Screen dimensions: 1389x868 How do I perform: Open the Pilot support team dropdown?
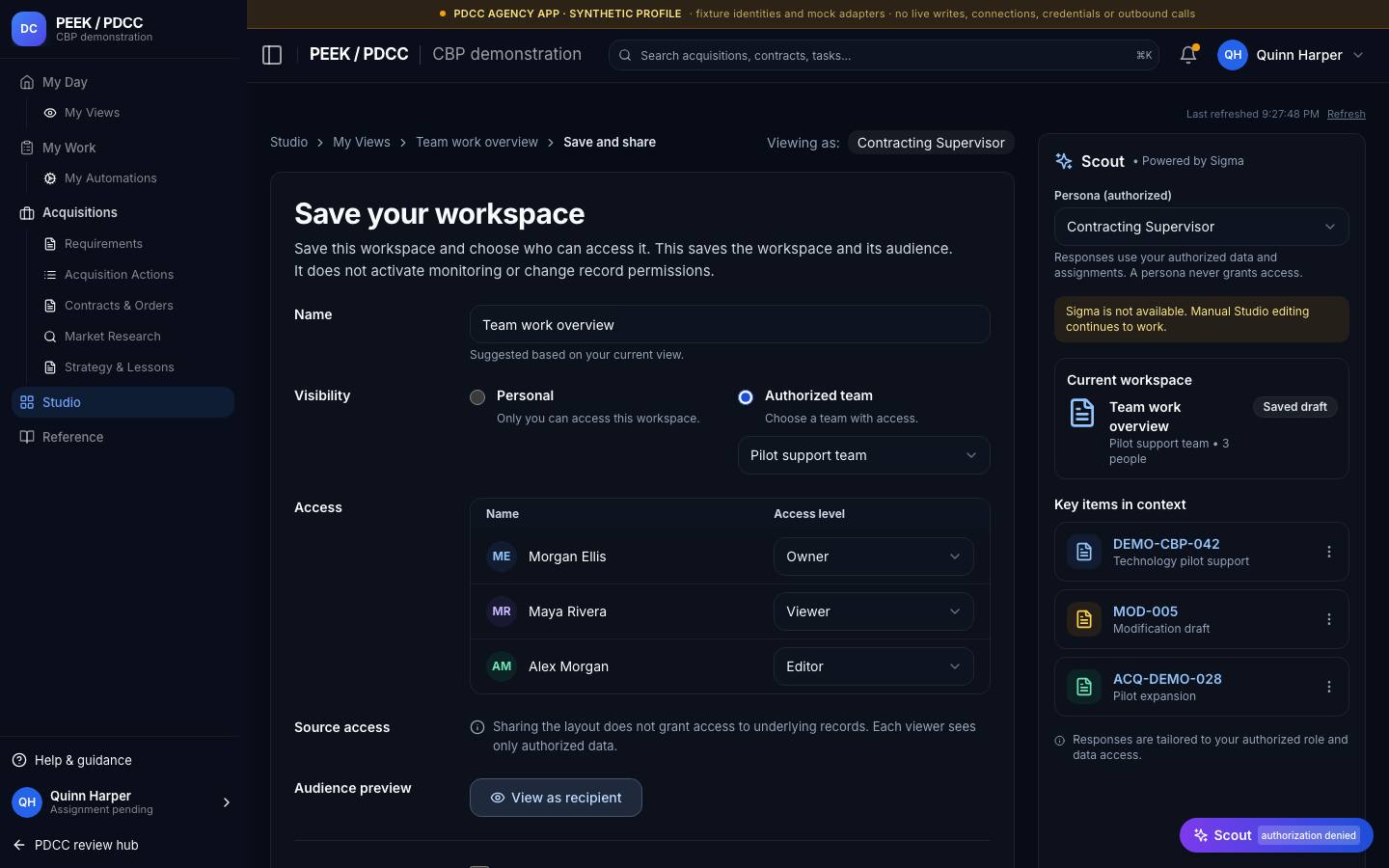pyautogui.click(x=864, y=455)
